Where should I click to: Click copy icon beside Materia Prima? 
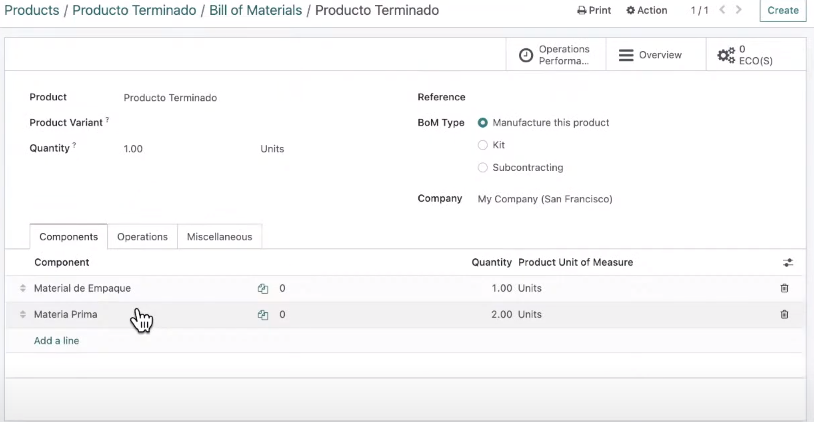(x=263, y=315)
